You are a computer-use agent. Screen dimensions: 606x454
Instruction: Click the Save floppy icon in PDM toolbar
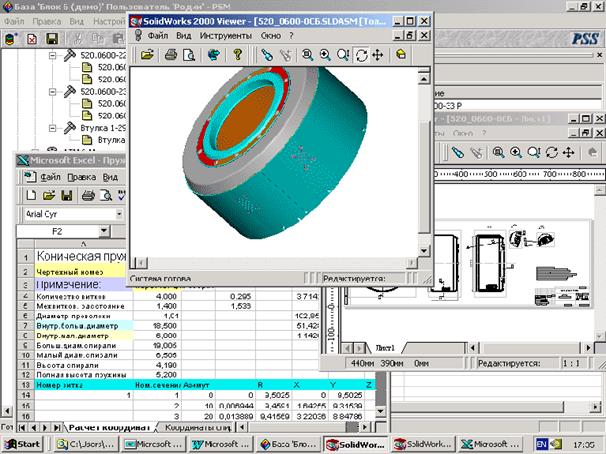pos(52,39)
